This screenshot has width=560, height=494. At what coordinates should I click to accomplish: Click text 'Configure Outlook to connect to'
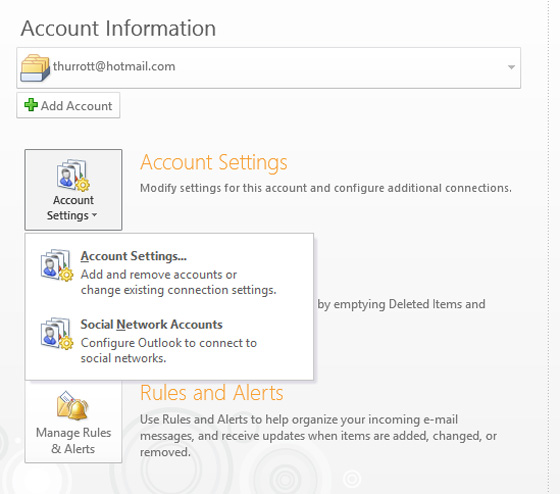click(169, 343)
